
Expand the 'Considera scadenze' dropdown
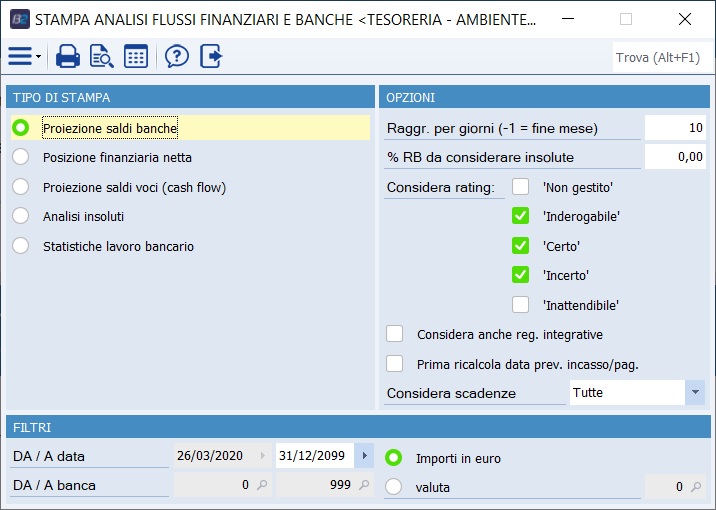click(695, 393)
